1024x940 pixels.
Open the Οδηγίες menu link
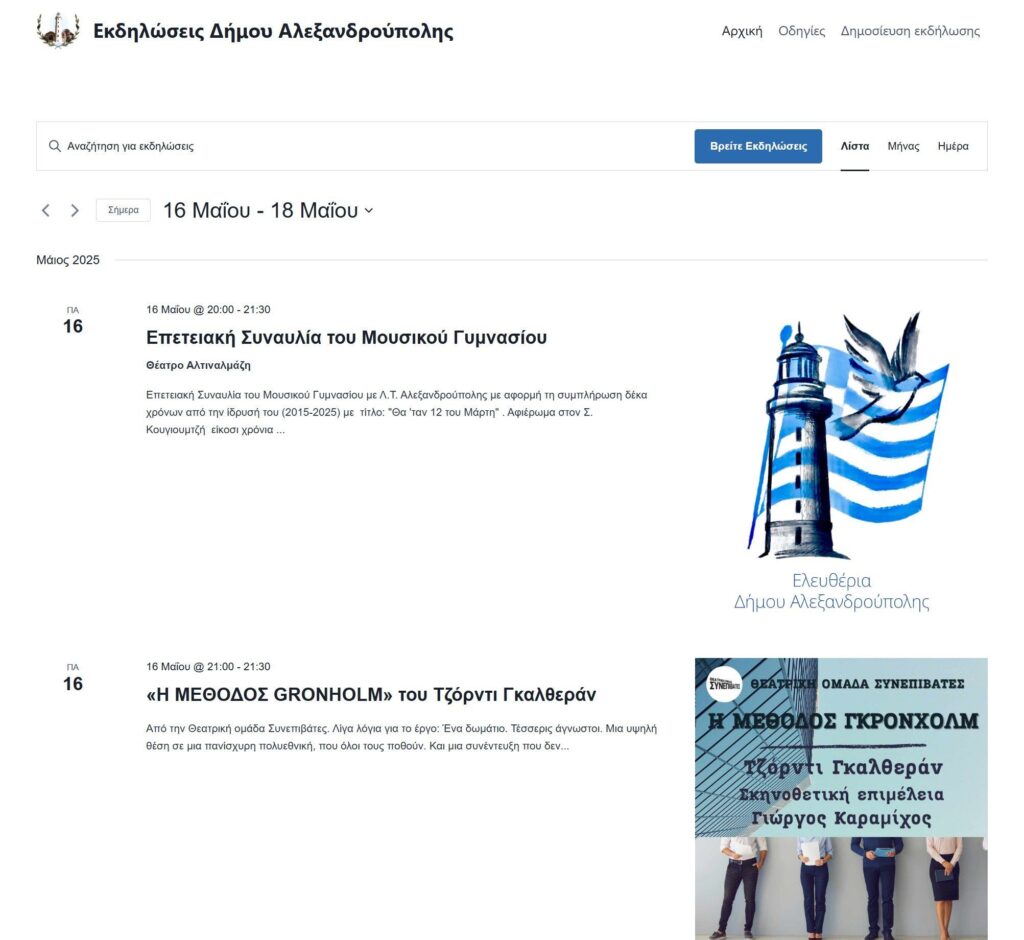point(801,31)
